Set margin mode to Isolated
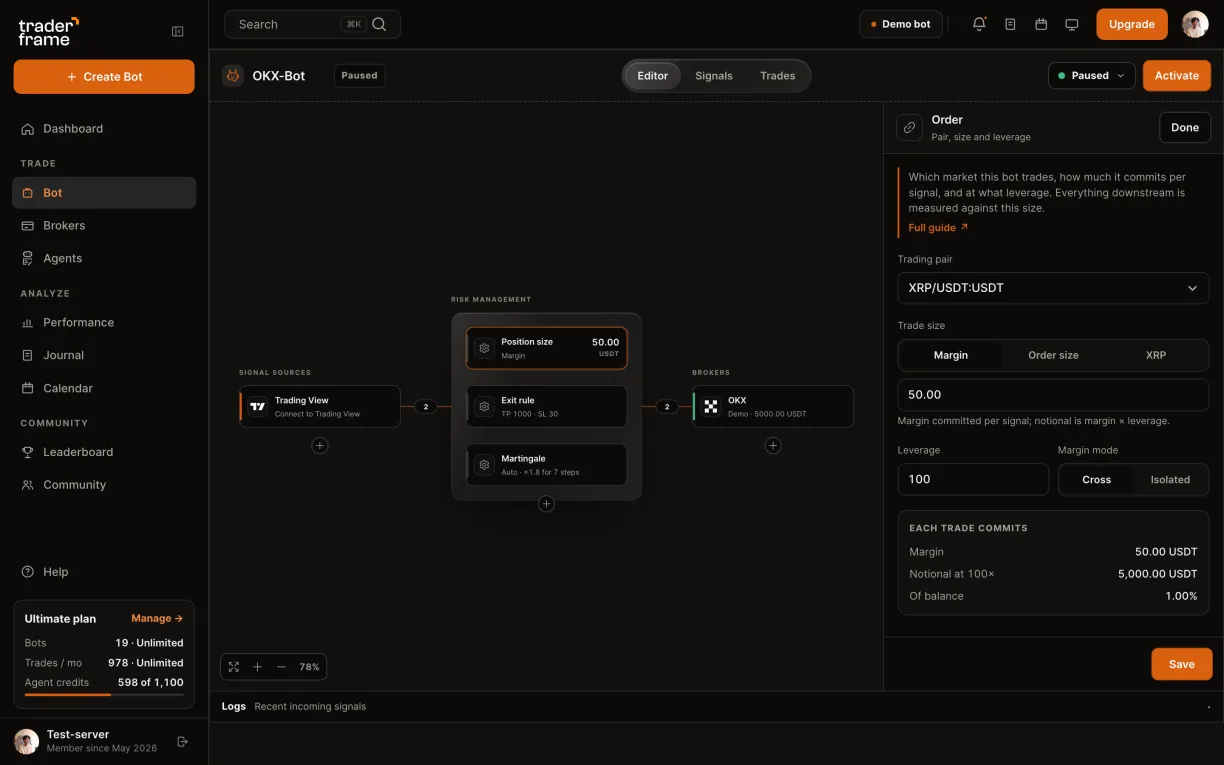1224x765 pixels. pyautogui.click(x=1170, y=480)
